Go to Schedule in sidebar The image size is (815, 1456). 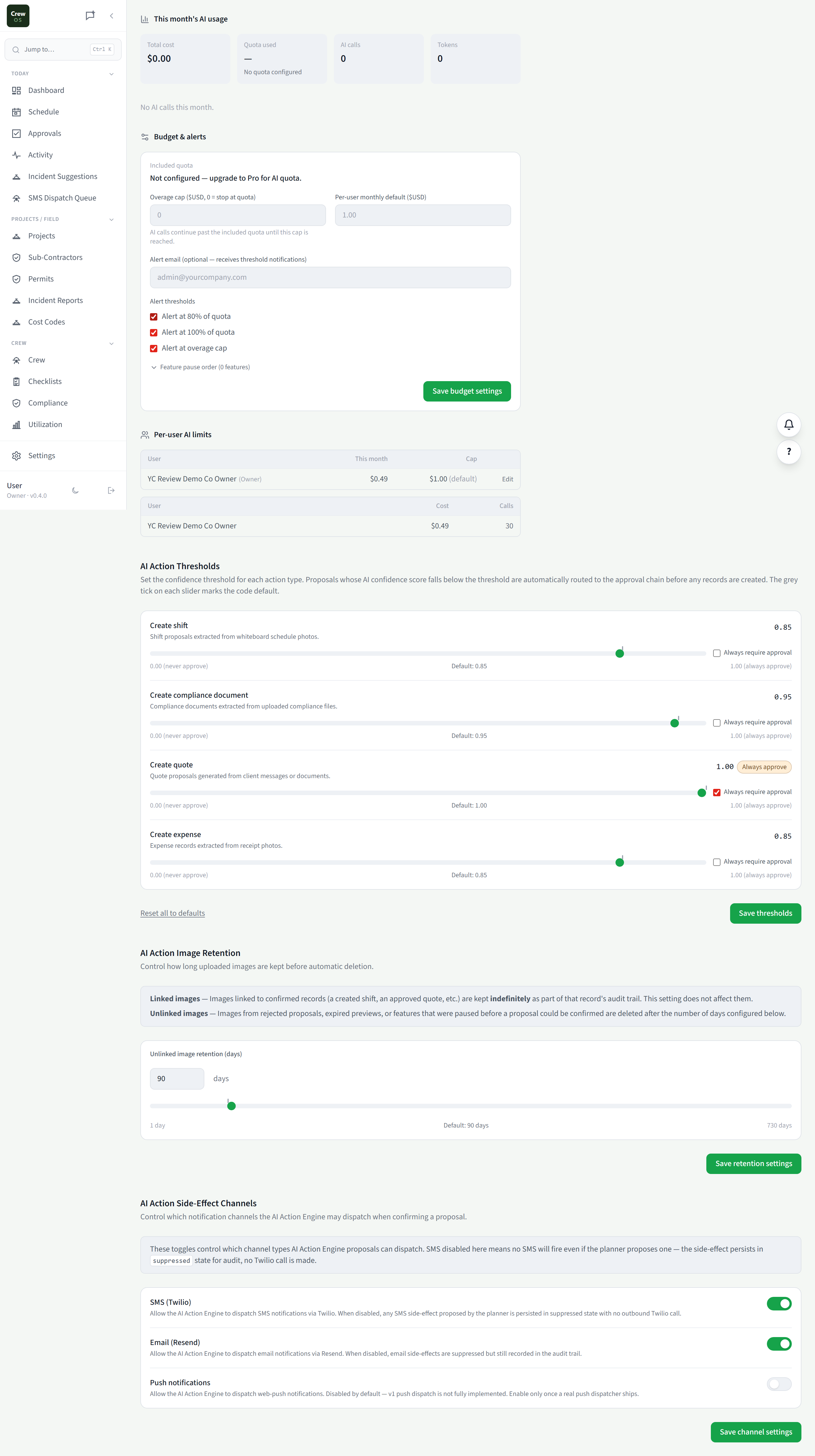pos(63,112)
